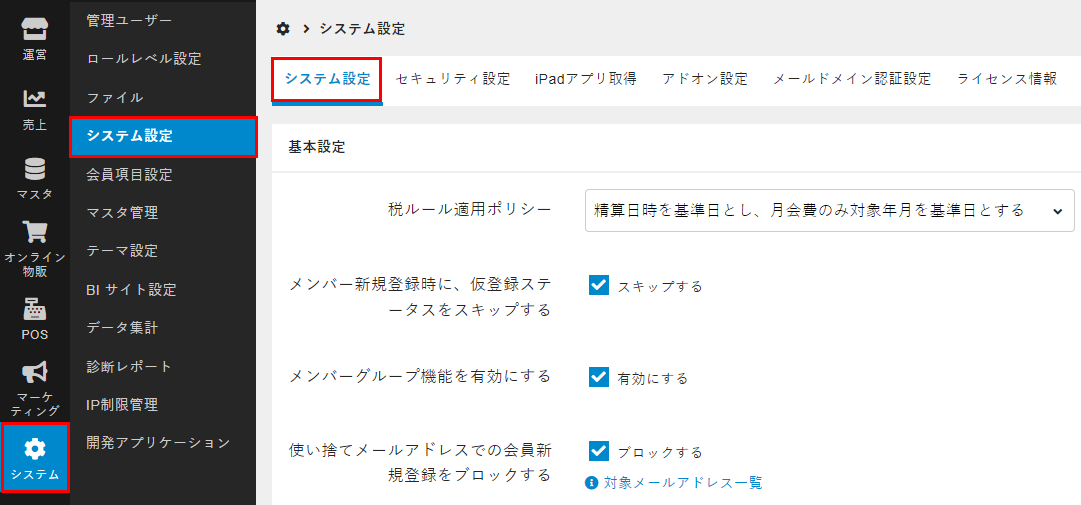Open IP制限管理 from the submenu
This screenshot has height=505, width=1081.
(122, 404)
